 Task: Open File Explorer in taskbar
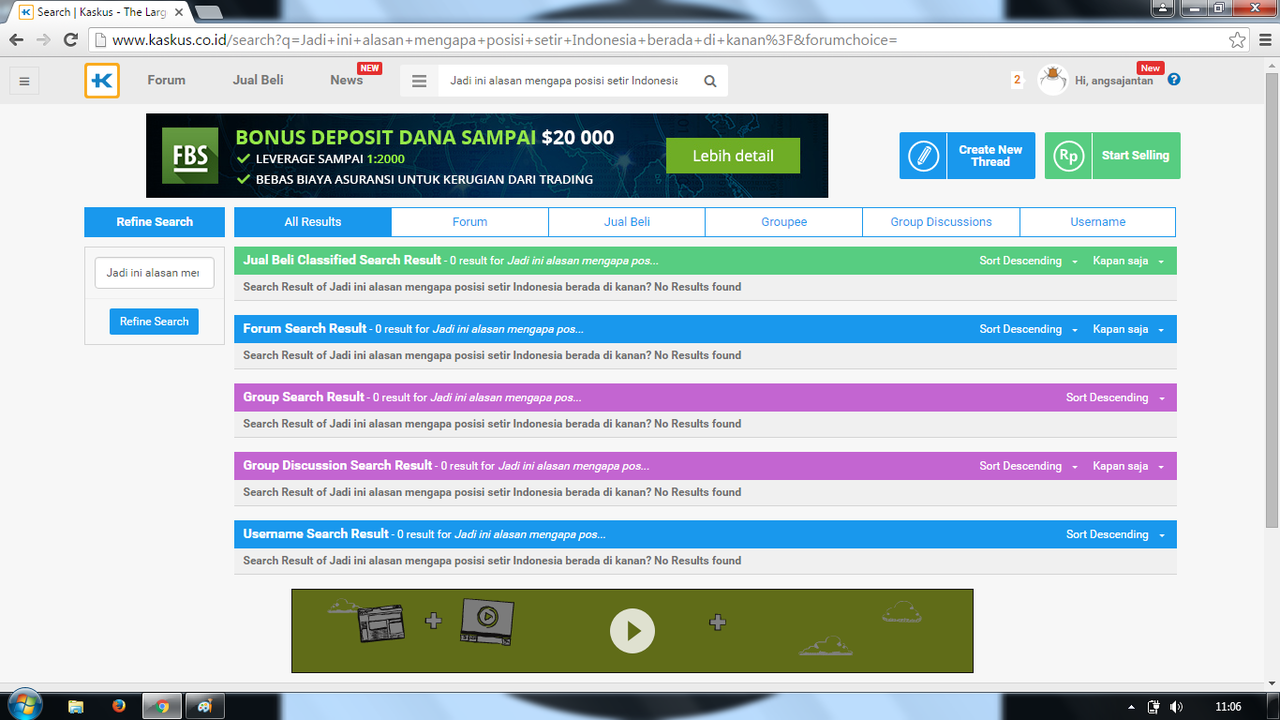(76, 706)
